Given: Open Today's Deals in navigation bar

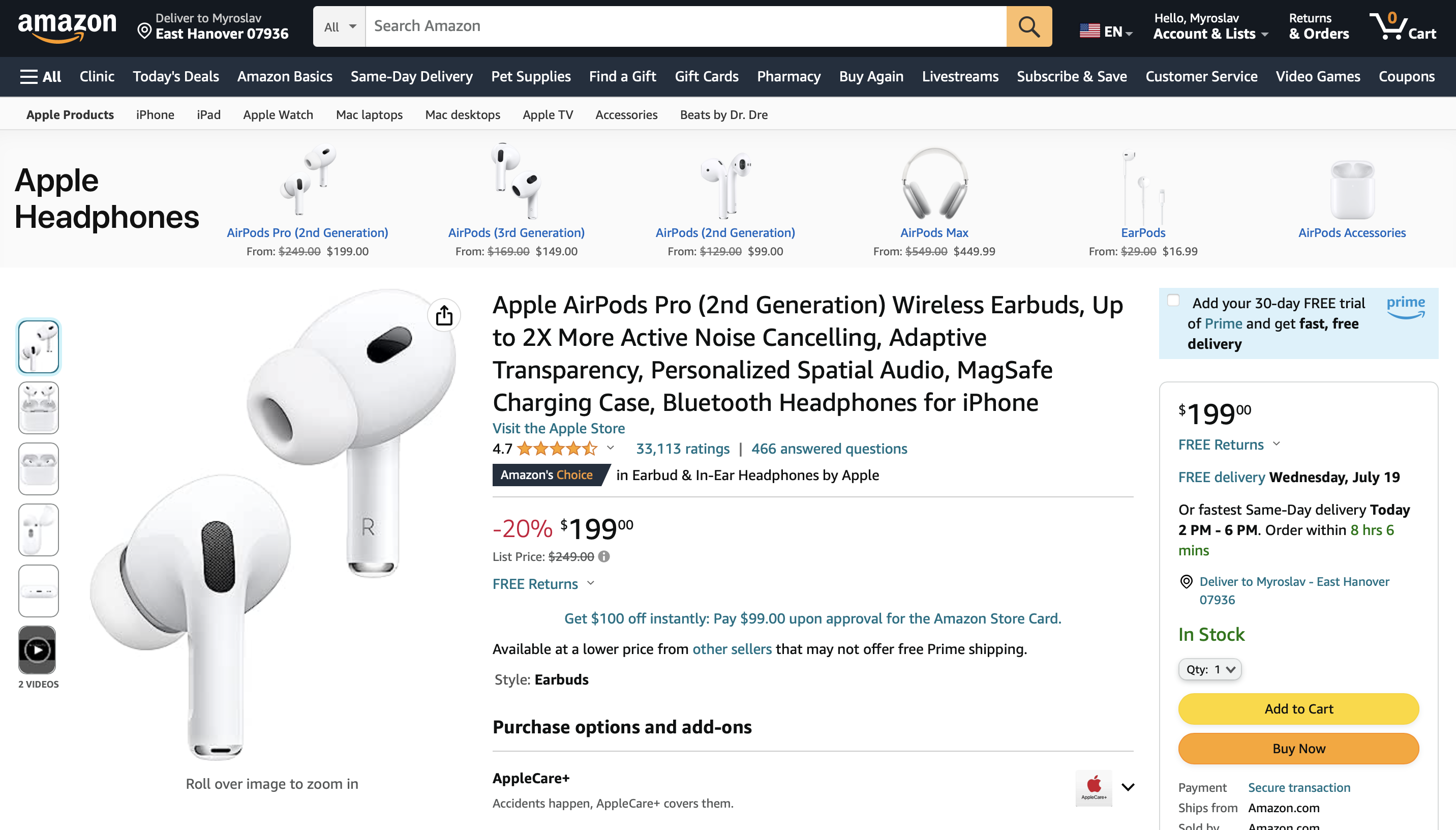Looking at the screenshot, I should [x=175, y=76].
